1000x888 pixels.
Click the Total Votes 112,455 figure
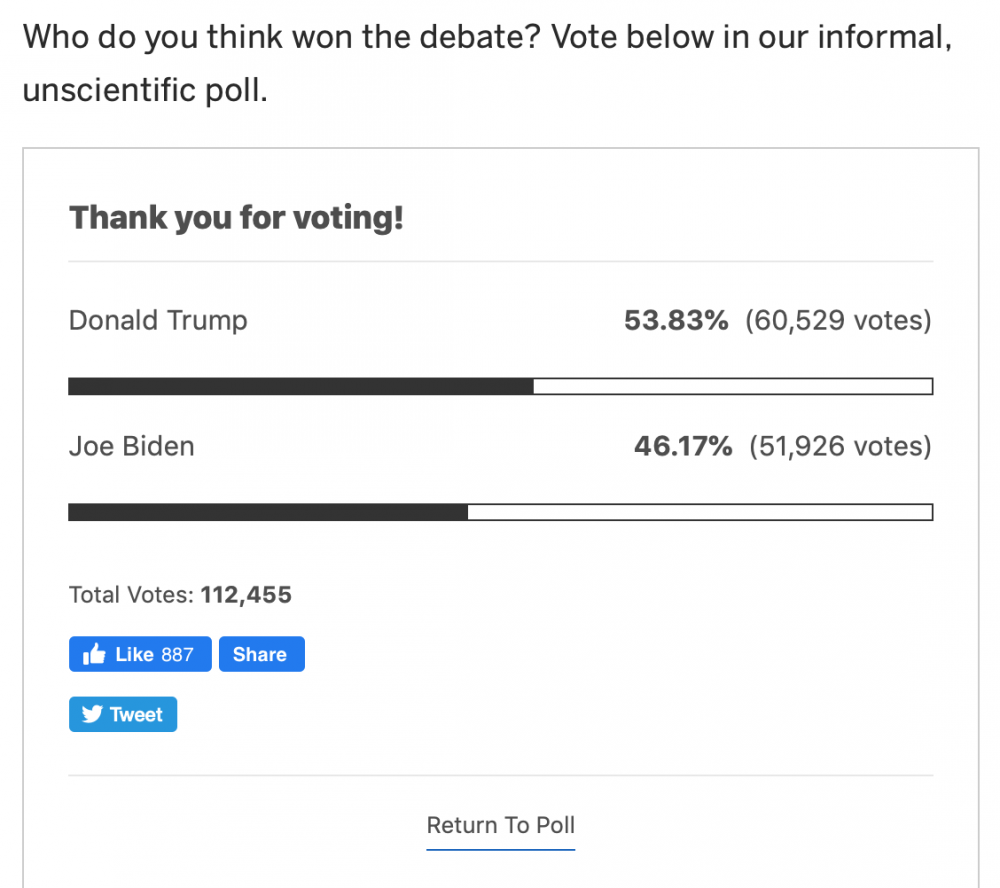[246, 595]
